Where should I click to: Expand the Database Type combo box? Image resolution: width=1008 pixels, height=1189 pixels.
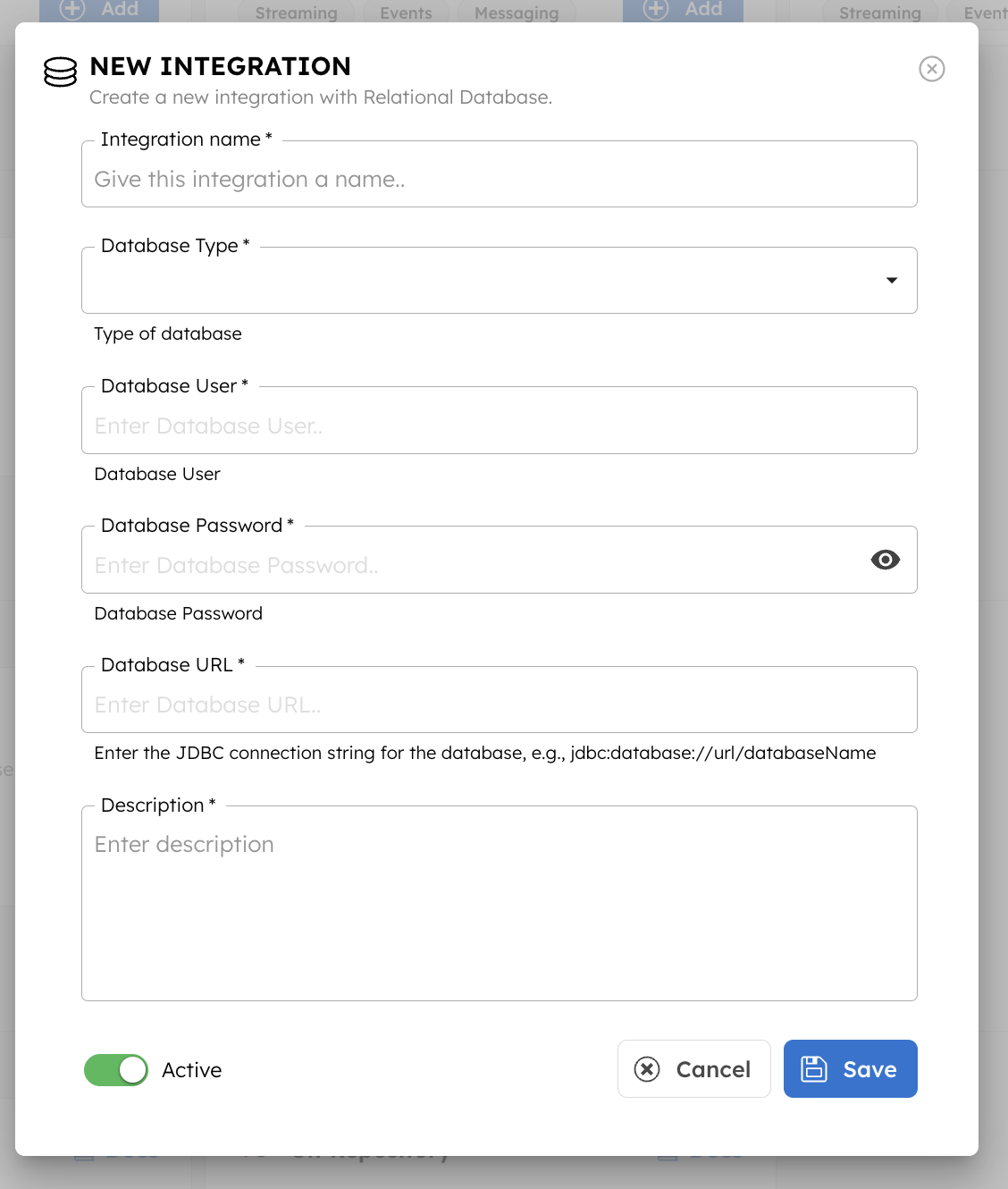point(483,281)
